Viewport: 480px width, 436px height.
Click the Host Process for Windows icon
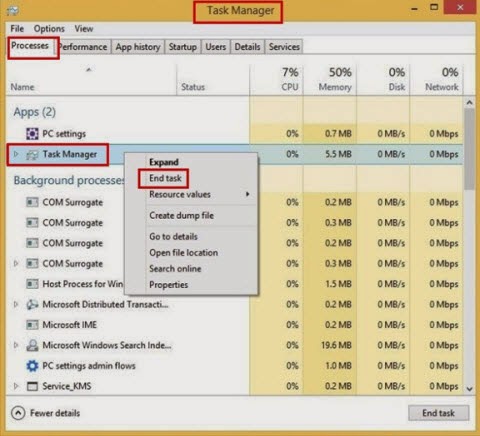(x=32, y=284)
